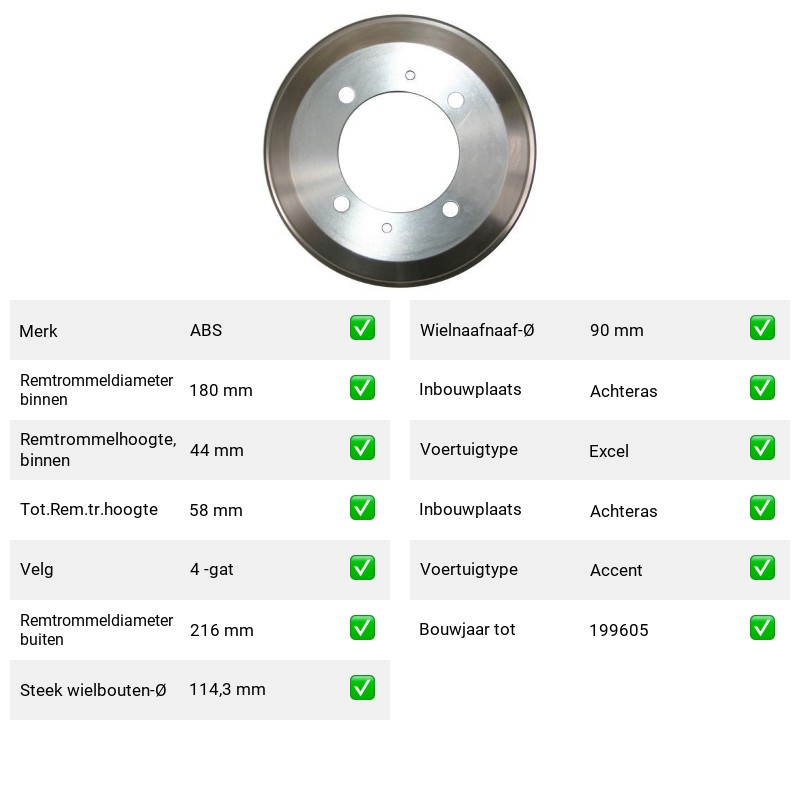The width and height of the screenshot is (800, 800).
Task: Click the brake drum product image
Action: 400,151
